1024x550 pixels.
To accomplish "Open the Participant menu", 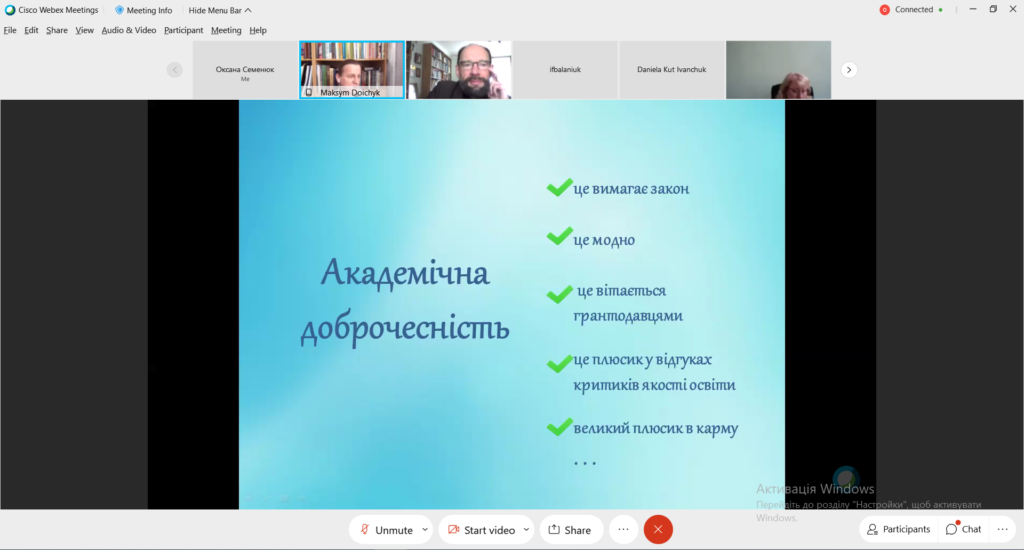I will 183,30.
